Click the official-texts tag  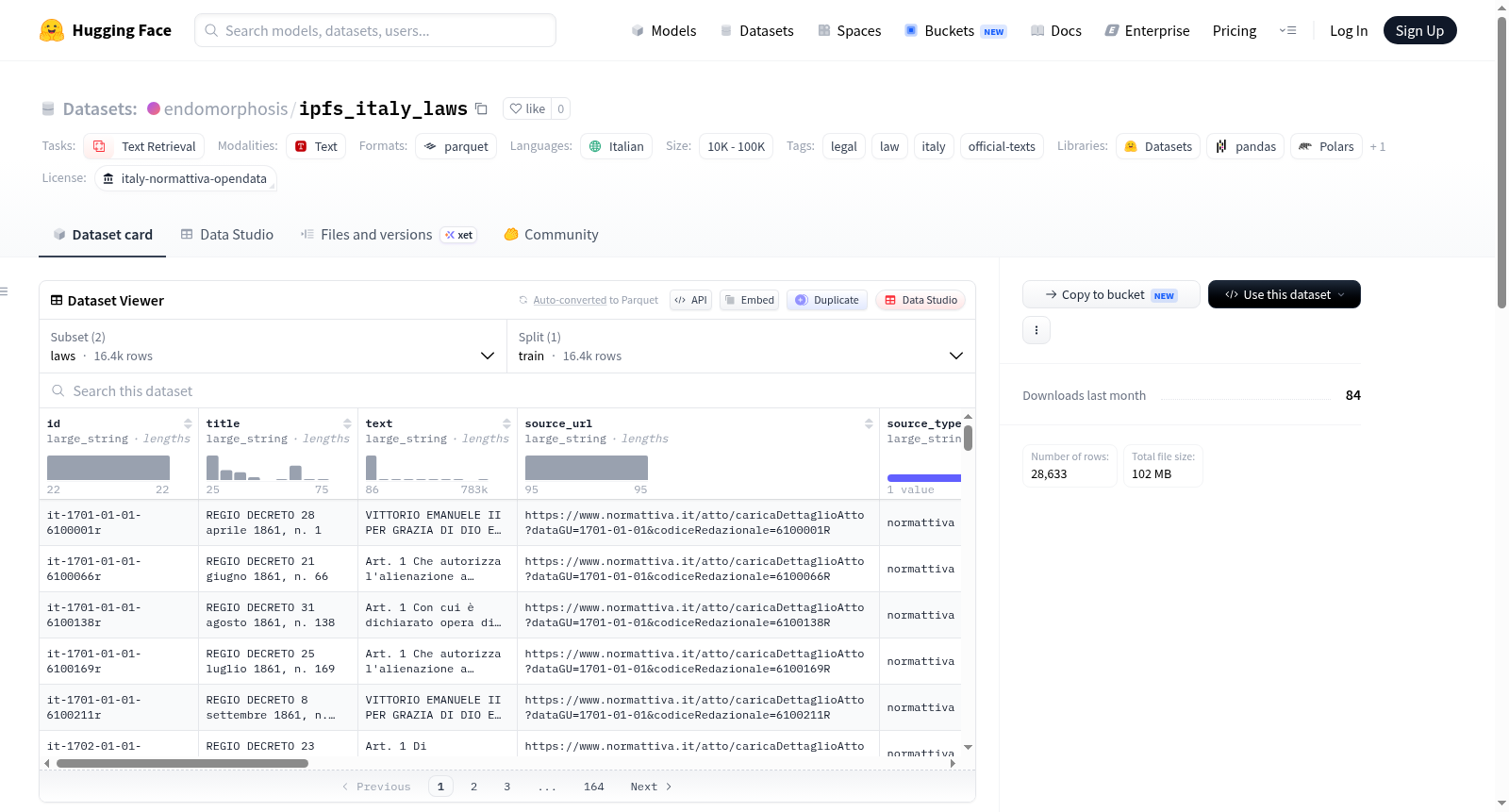(x=1002, y=146)
